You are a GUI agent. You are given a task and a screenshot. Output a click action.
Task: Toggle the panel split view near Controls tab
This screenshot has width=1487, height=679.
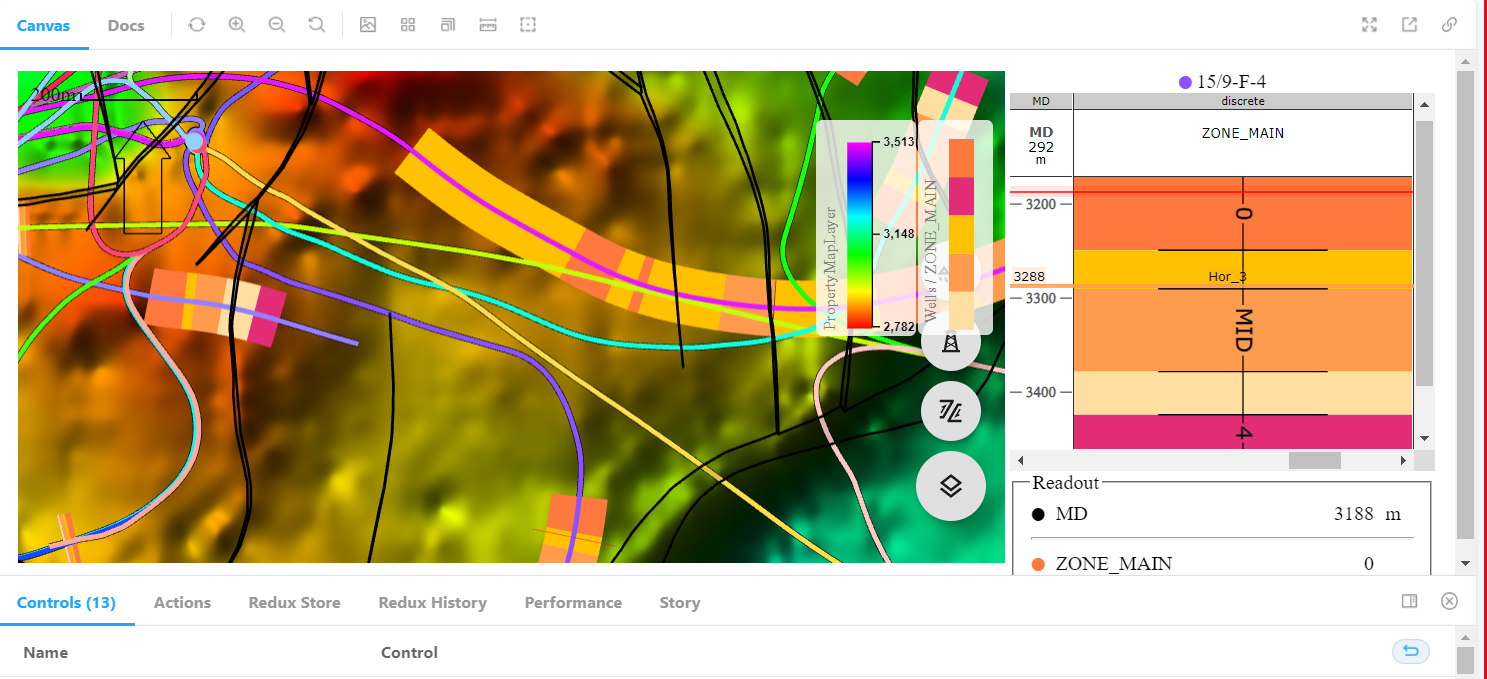pyautogui.click(x=1410, y=601)
